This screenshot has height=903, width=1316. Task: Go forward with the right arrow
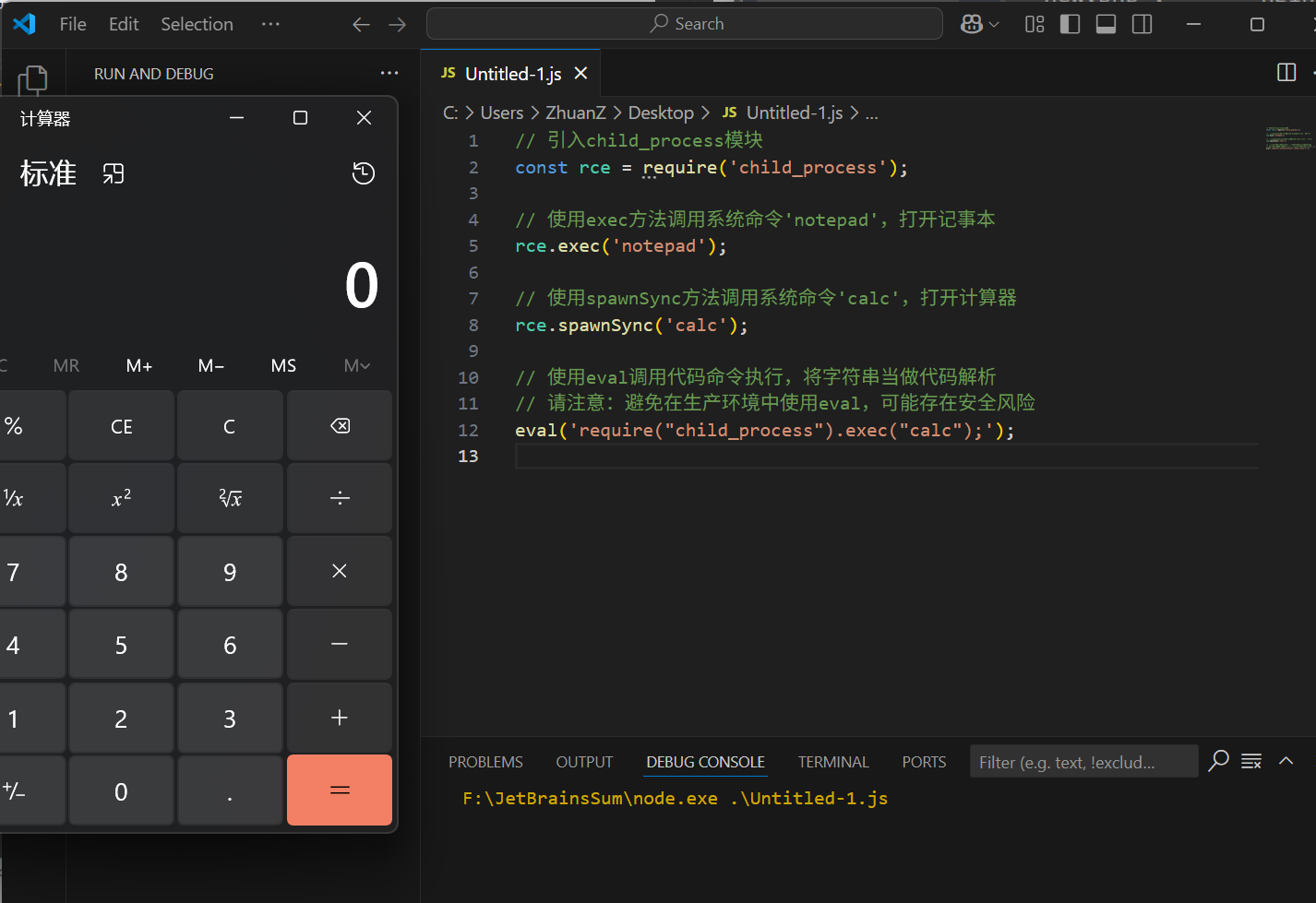point(398,24)
